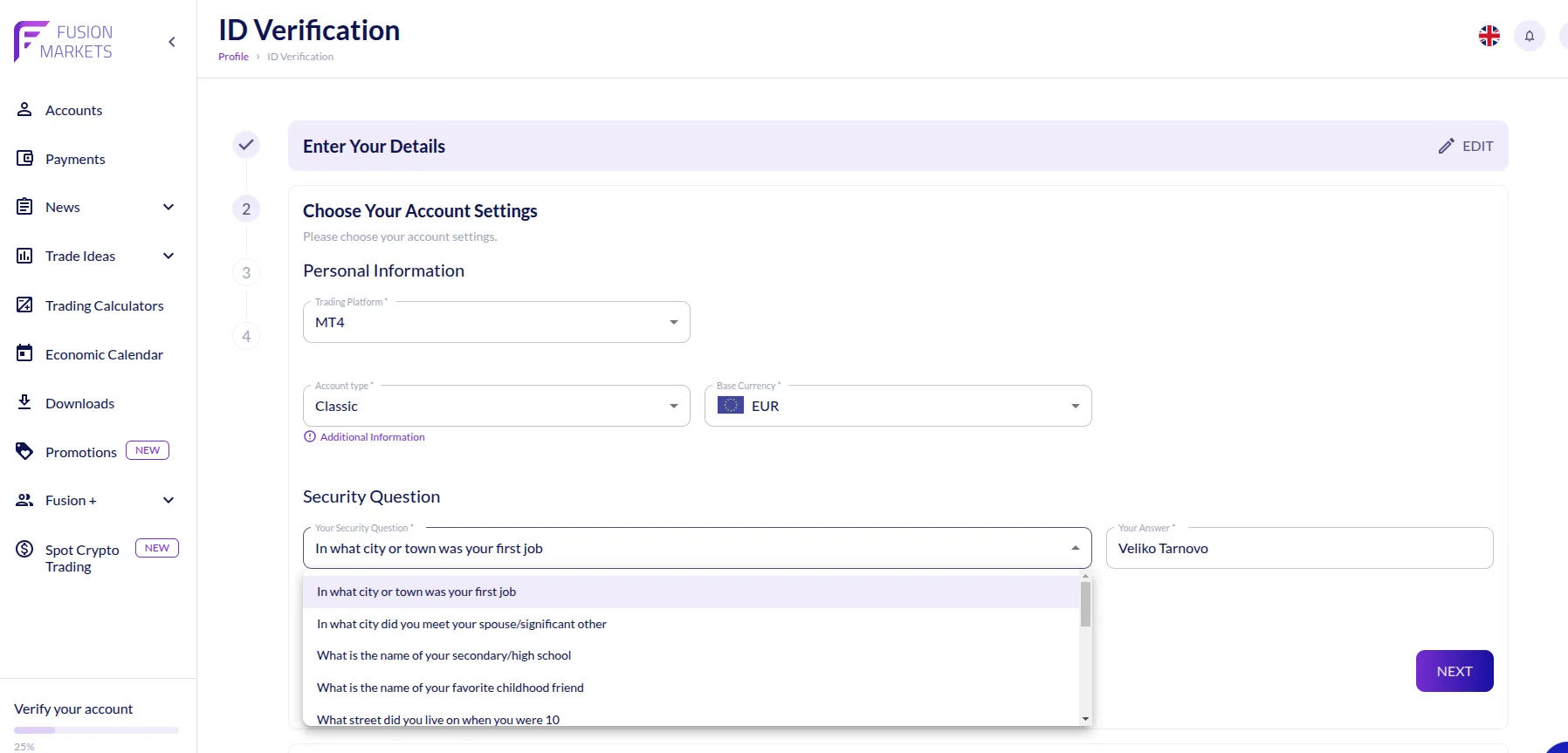This screenshot has width=1568, height=753.
Task: Click scrollbar down arrow in question list
Action: coord(1086,719)
